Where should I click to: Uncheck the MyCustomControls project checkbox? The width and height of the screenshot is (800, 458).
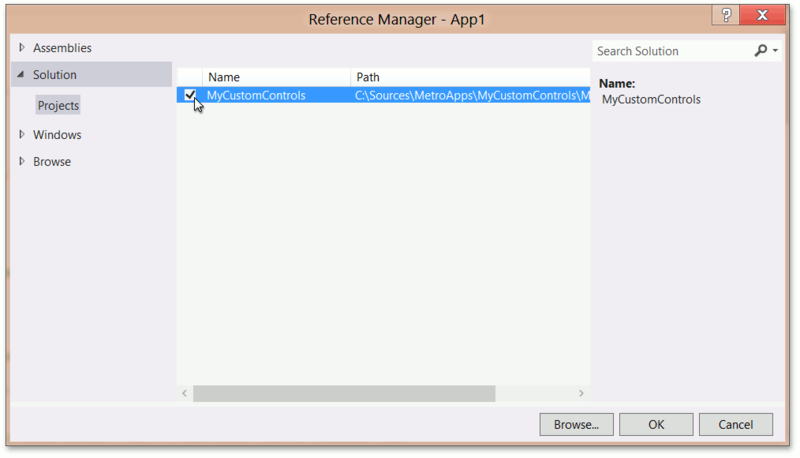click(190, 95)
